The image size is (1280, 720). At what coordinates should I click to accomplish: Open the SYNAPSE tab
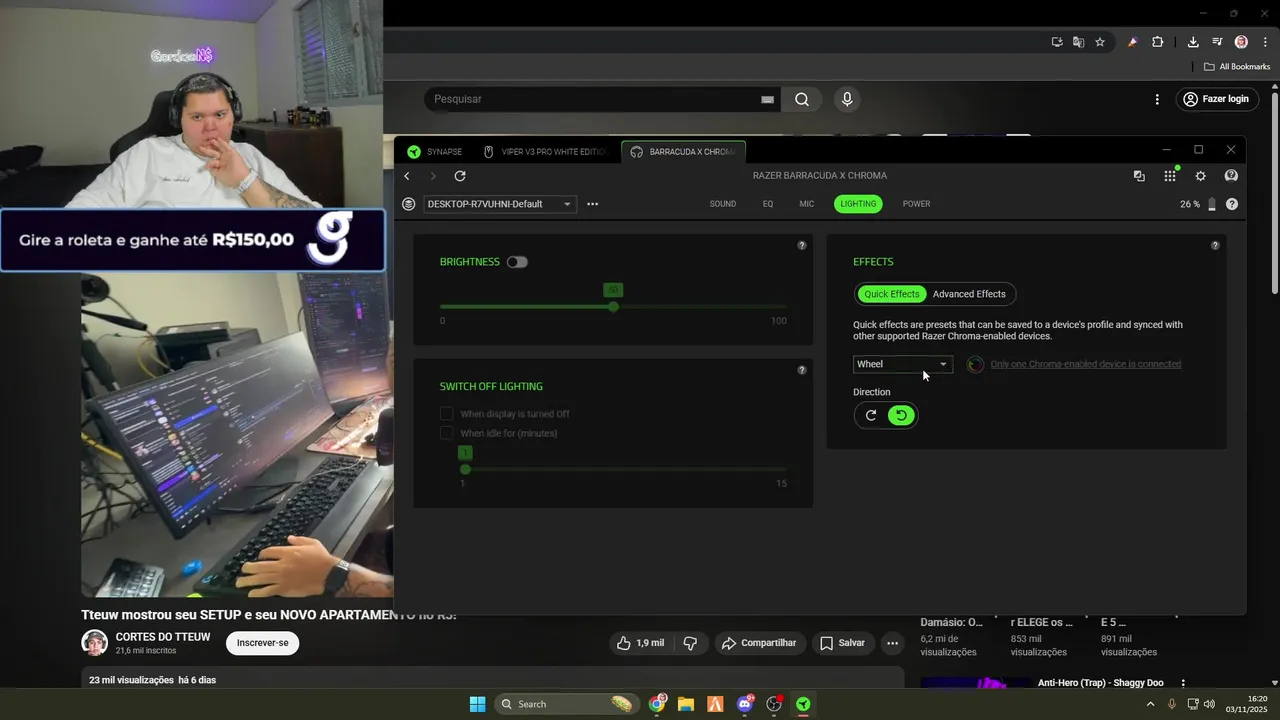click(435, 152)
